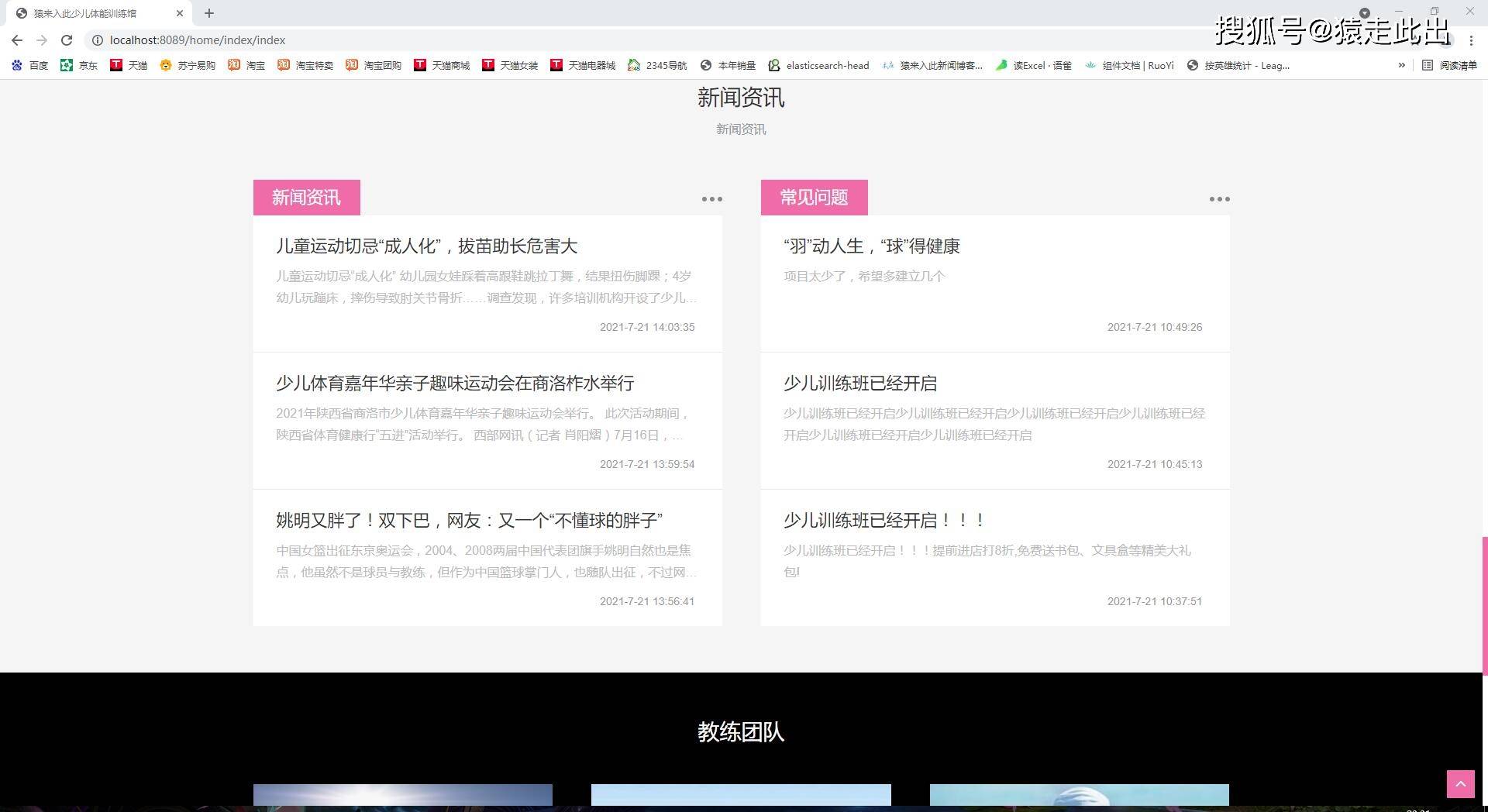Open question 少儿训练班已经开启 without exclamation marks
This screenshot has width=1488, height=812.
click(x=859, y=384)
